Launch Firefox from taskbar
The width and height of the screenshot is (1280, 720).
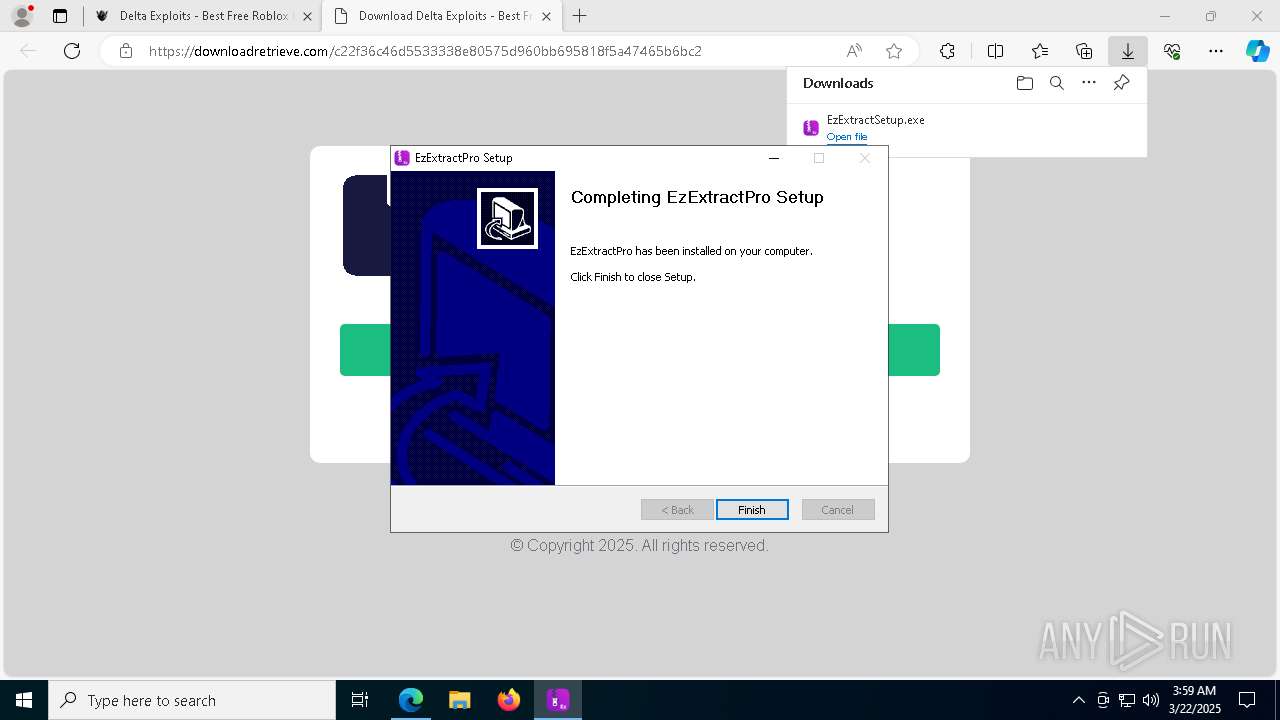(509, 700)
